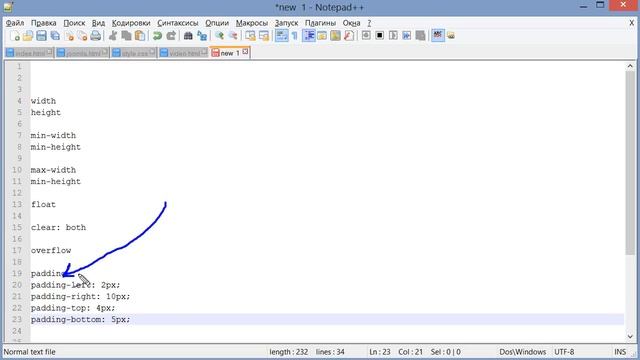Switch to the video.html tab

click(183, 53)
